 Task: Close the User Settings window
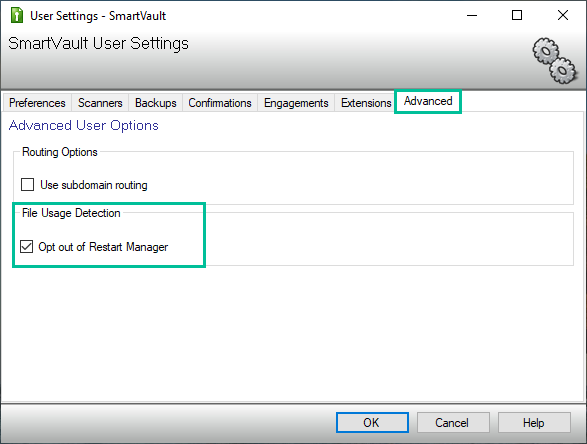point(563,15)
